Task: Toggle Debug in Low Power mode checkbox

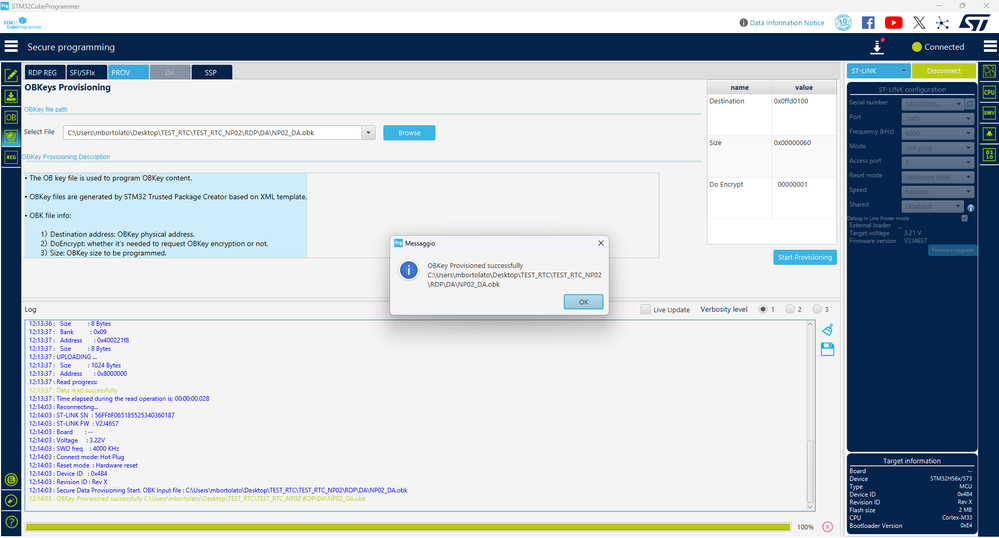Action: click(x=965, y=218)
